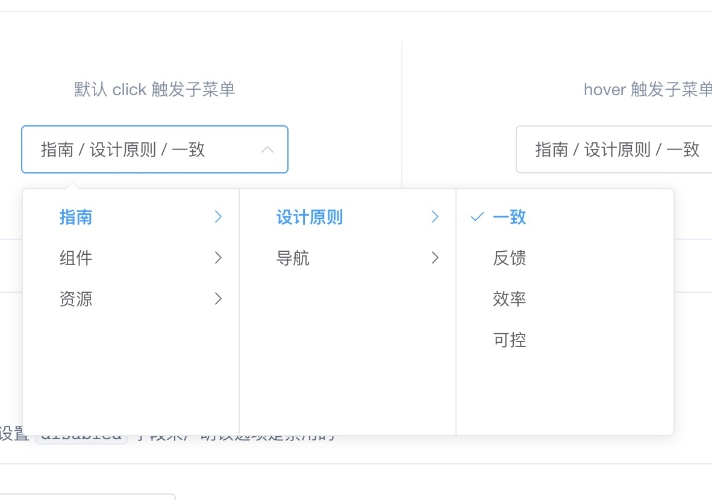Click the 默认 click 触发子菜单 label
The image size is (712, 500).
coord(154,90)
